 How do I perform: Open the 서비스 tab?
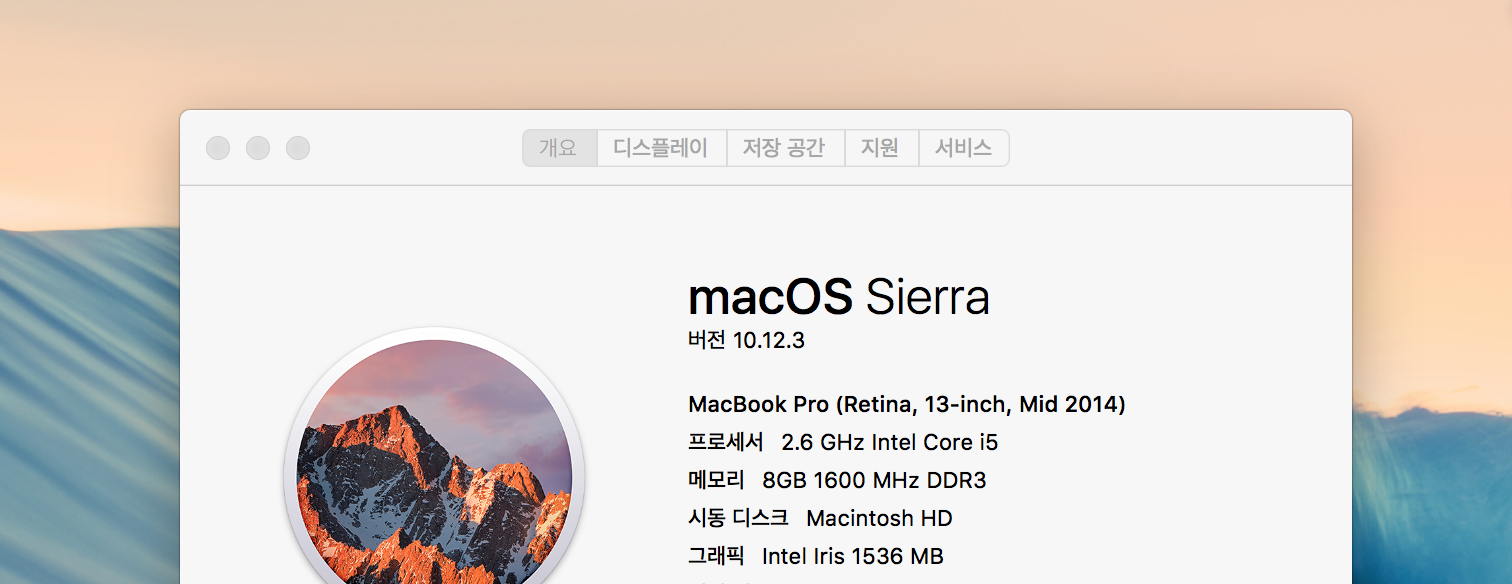[x=963, y=148]
